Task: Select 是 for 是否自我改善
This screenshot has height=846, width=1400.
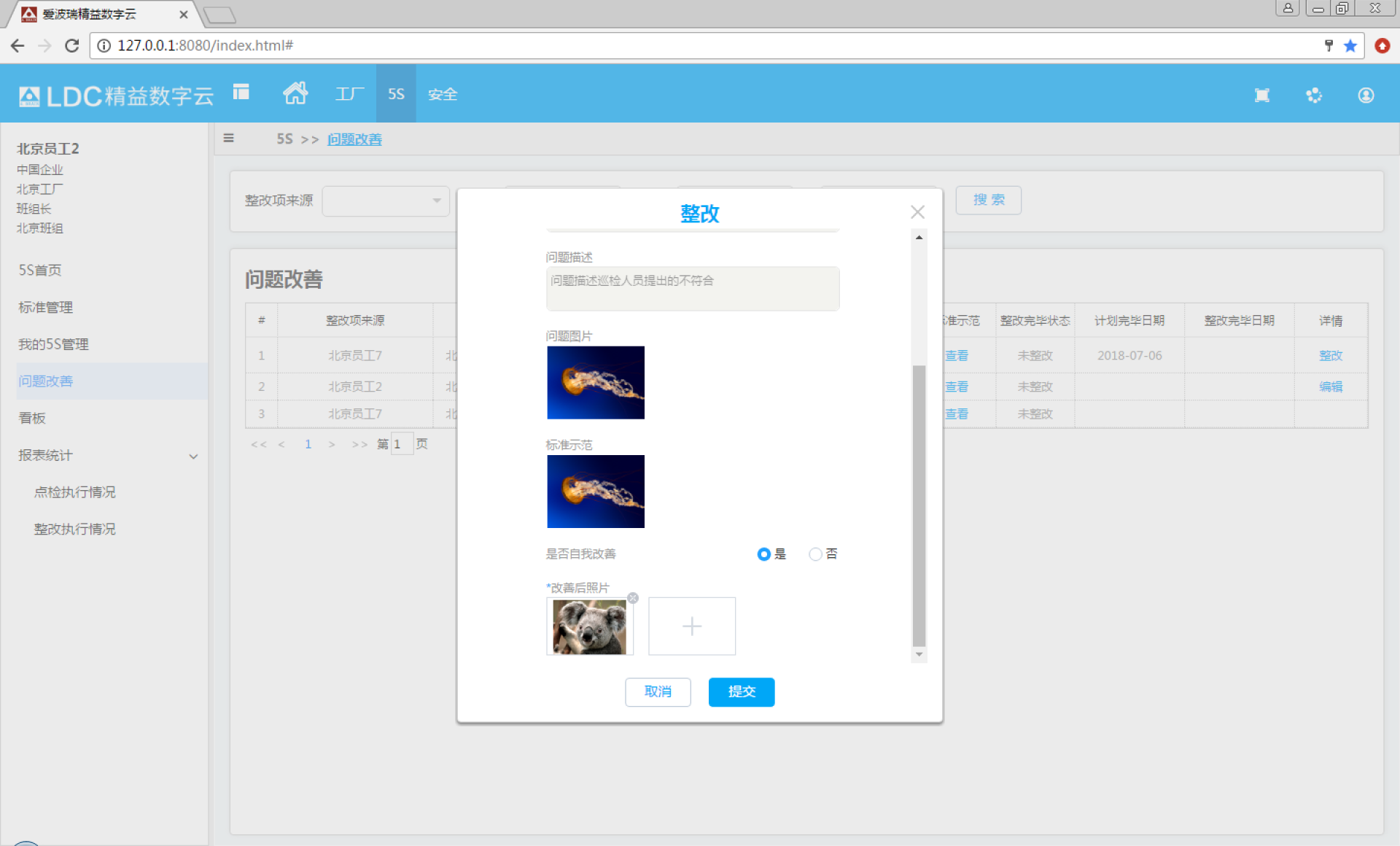Action: [x=763, y=554]
